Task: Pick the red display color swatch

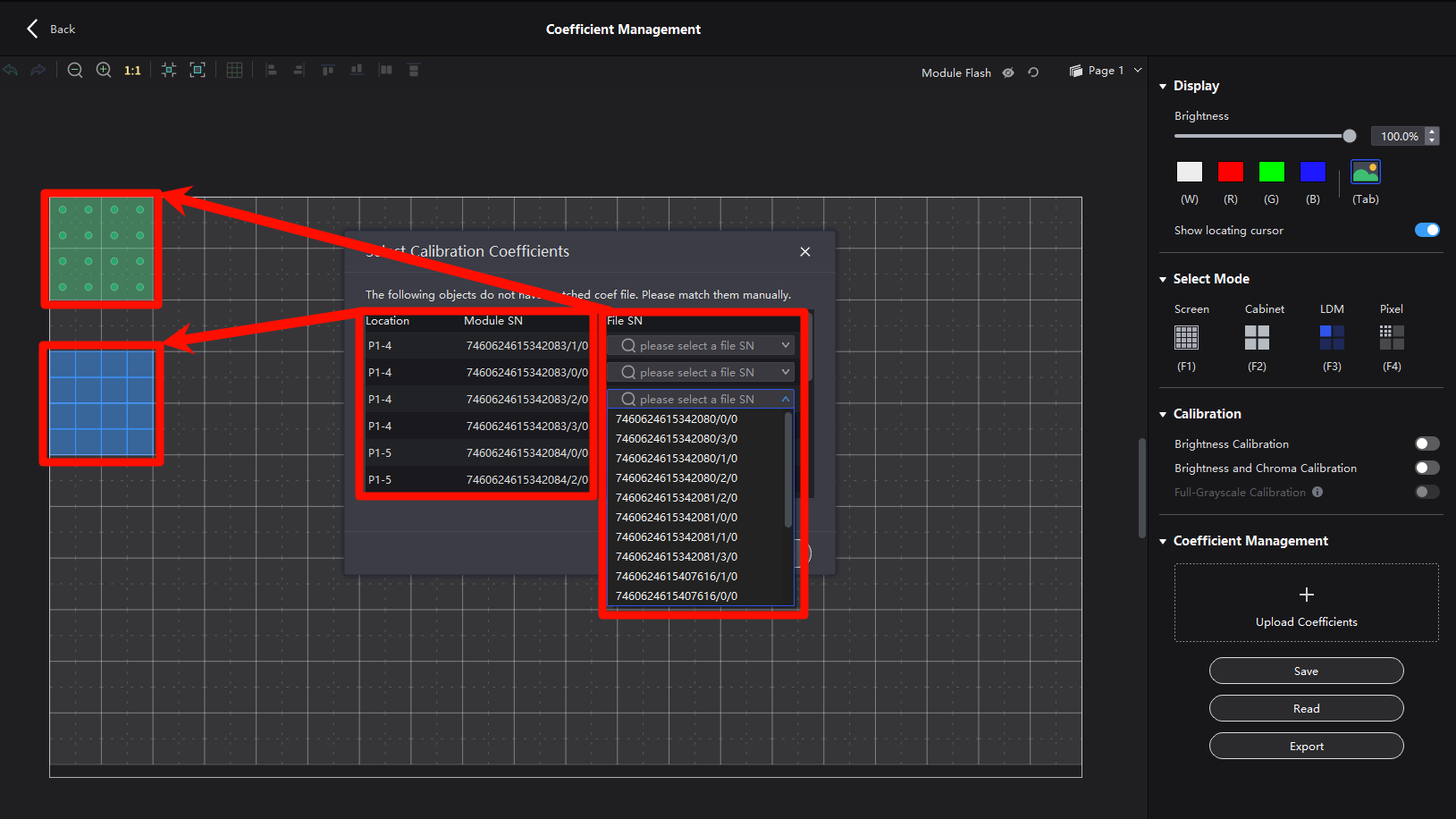Action: click(x=1231, y=172)
